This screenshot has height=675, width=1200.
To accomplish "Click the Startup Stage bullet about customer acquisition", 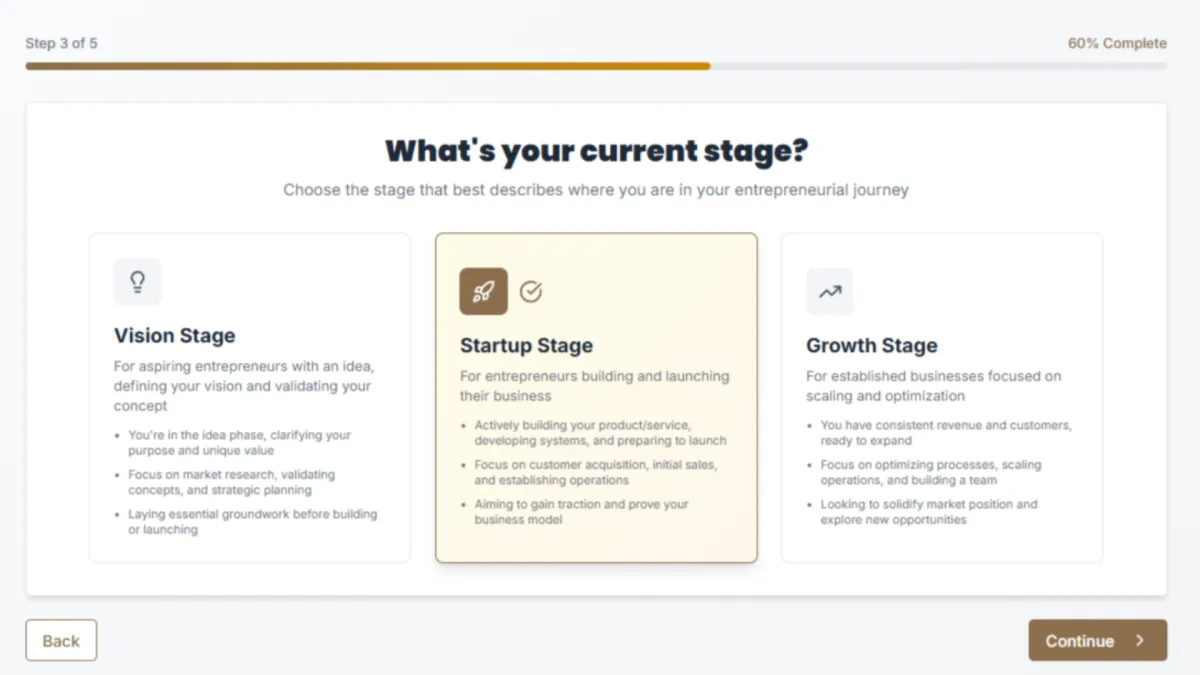I will pos(595,472).
